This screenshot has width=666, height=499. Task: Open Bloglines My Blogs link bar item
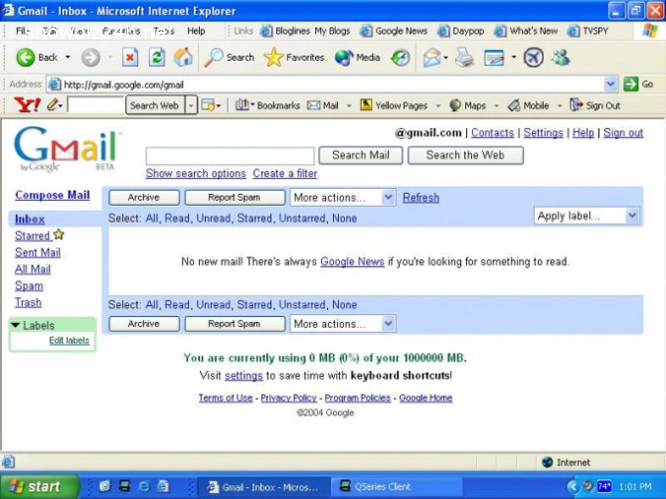[x=305, y=31]
